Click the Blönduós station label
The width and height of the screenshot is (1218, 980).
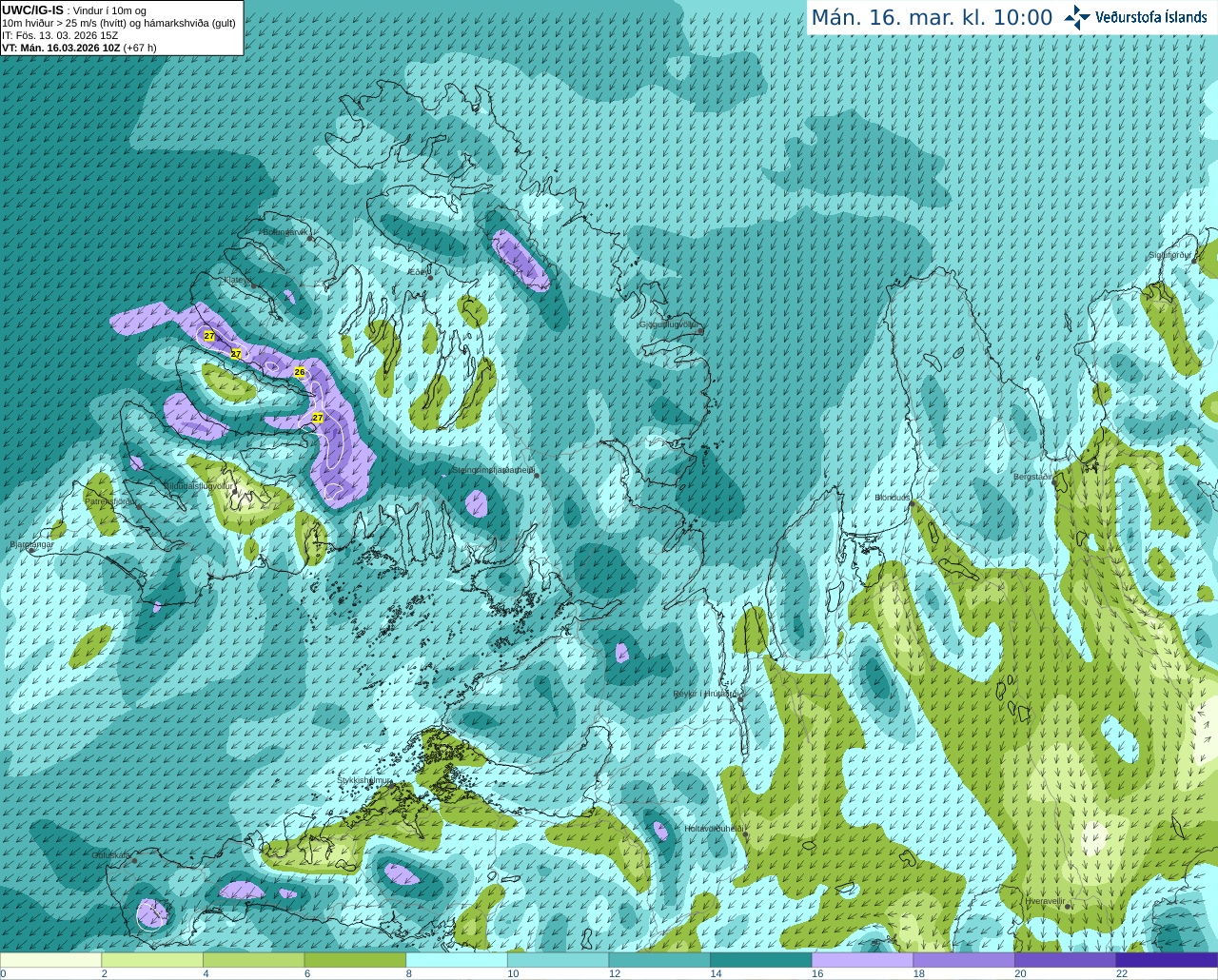(893, 498)
